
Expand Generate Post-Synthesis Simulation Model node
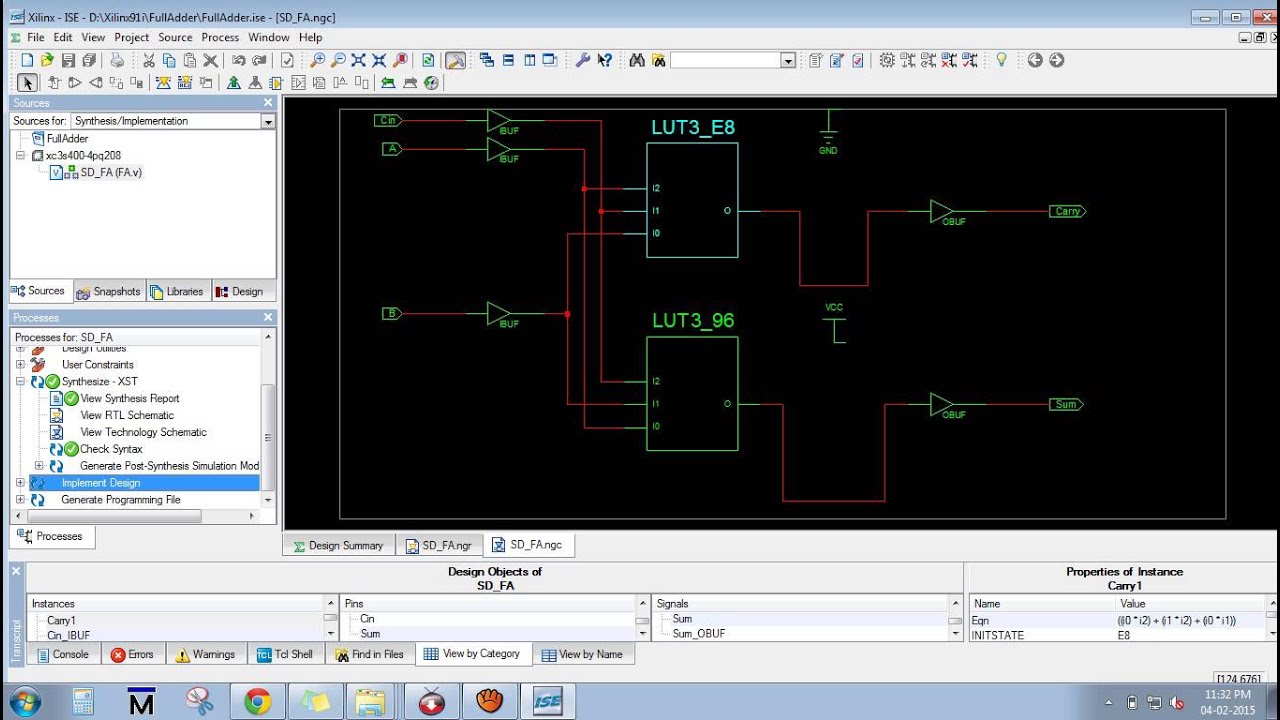(39, 465)
